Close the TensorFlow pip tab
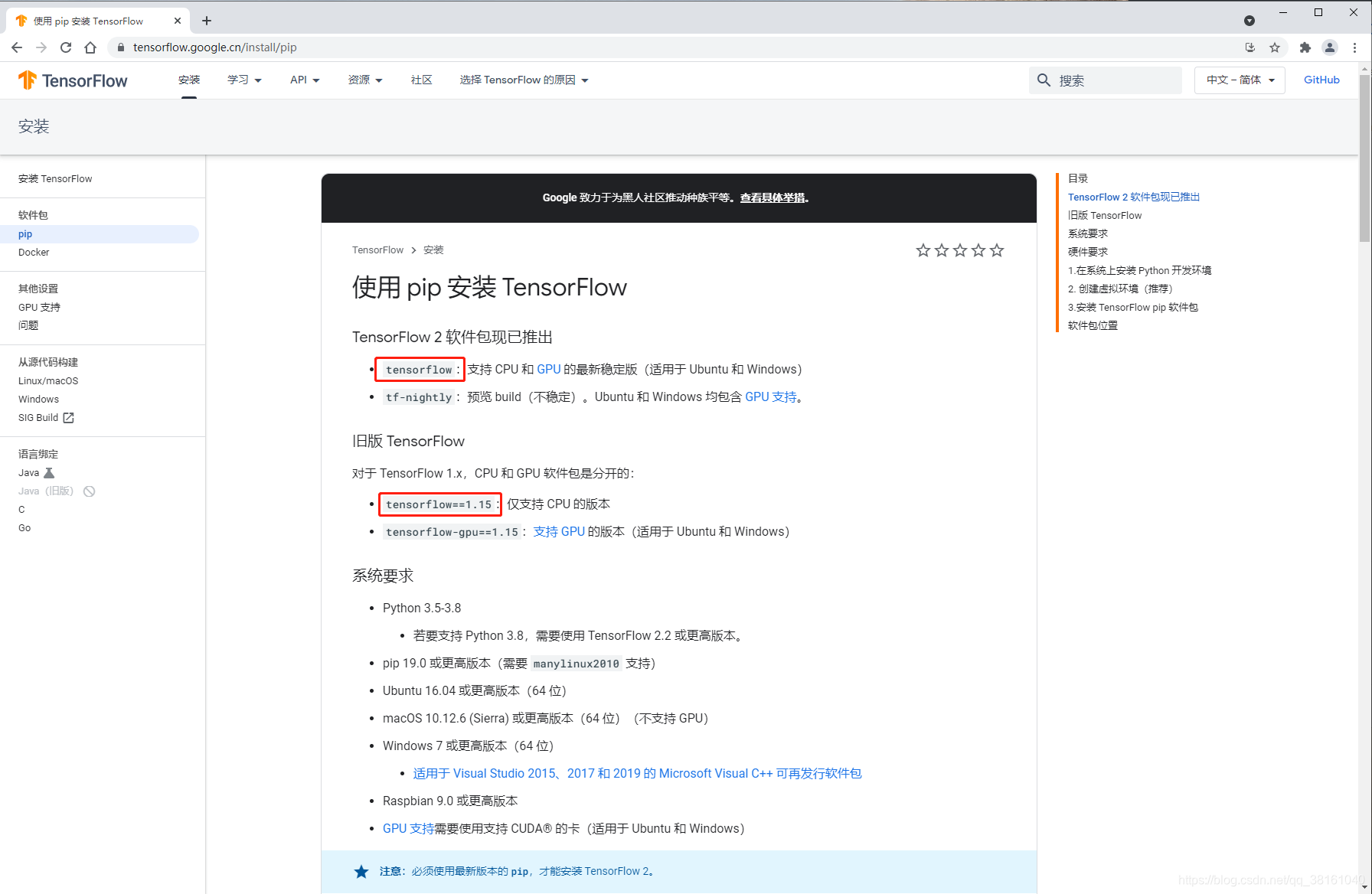The height and width of the screenshot is (894, 1372). [178, 21]
